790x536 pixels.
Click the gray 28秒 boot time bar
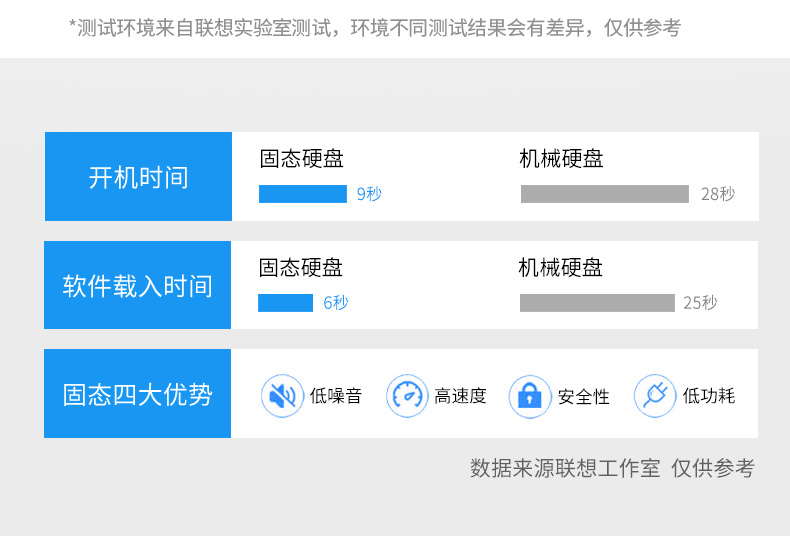pos(605,194)
